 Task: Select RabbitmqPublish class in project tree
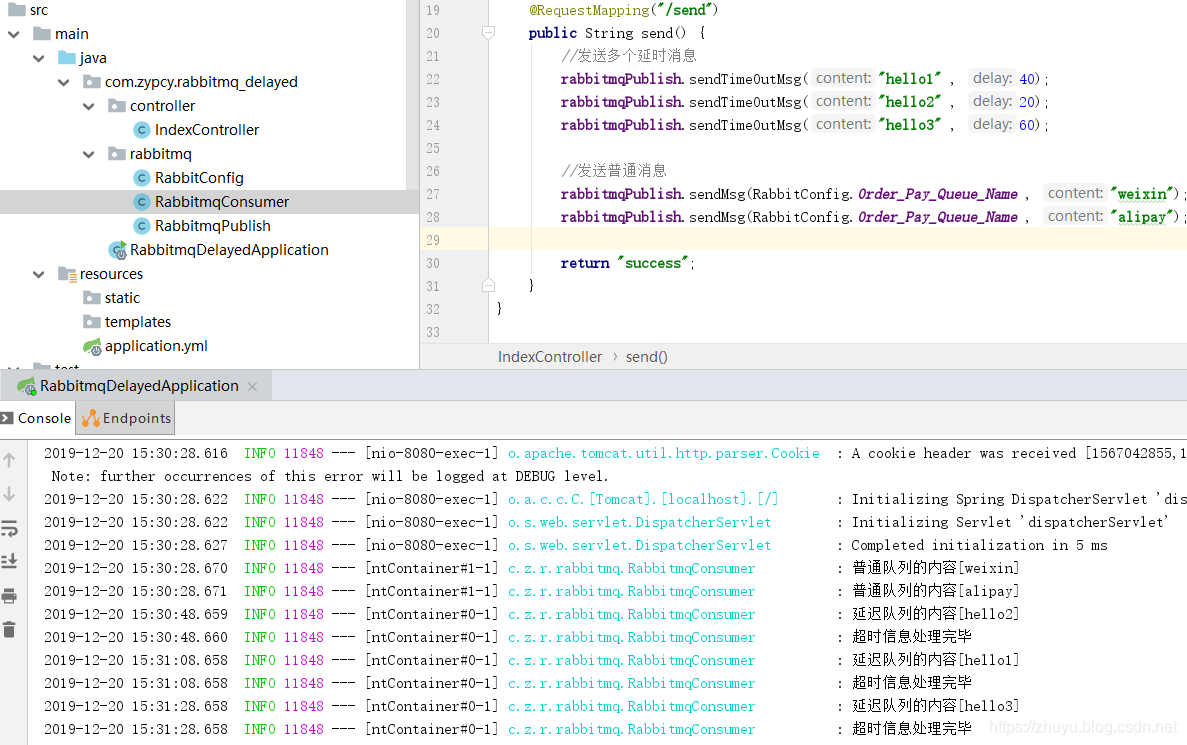[212, 226]
